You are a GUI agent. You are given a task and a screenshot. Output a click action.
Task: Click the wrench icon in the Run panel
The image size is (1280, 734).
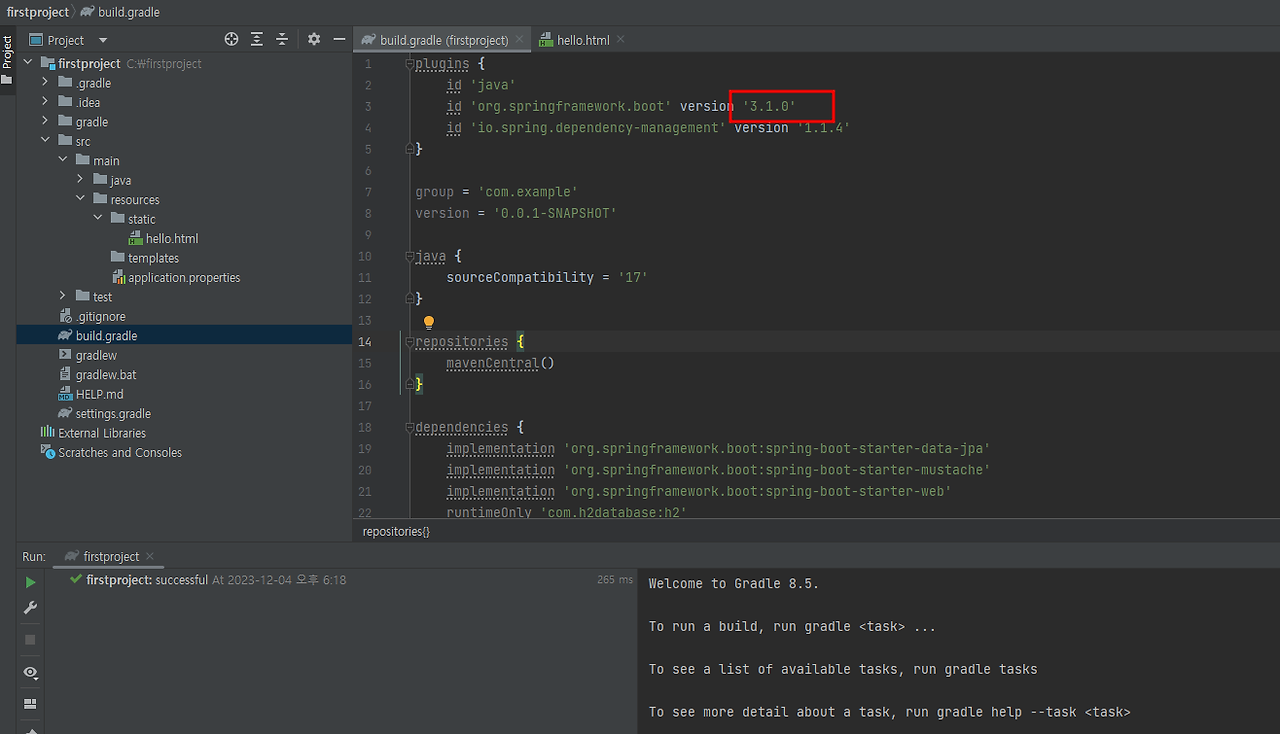coord(30,608)
